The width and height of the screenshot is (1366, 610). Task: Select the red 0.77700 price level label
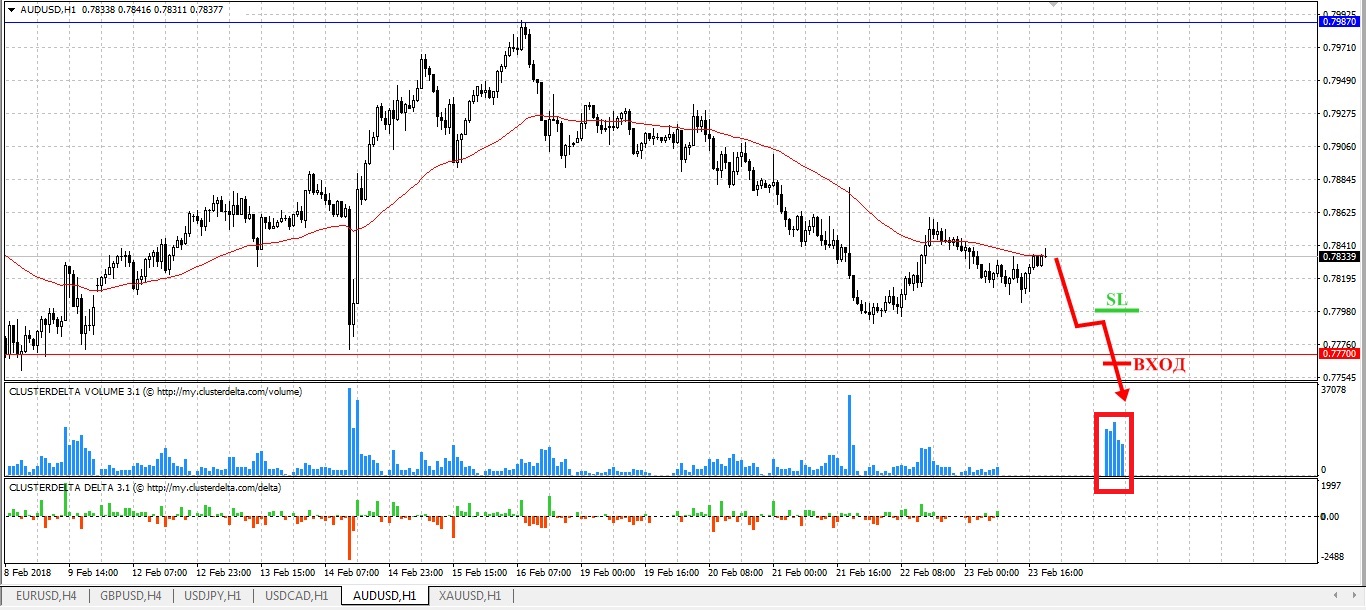[1338, 353]
